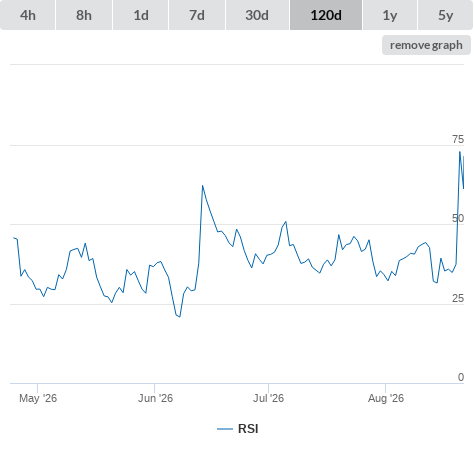
Task: Click the Aug '26 axis label
Action: coord(386,398)
